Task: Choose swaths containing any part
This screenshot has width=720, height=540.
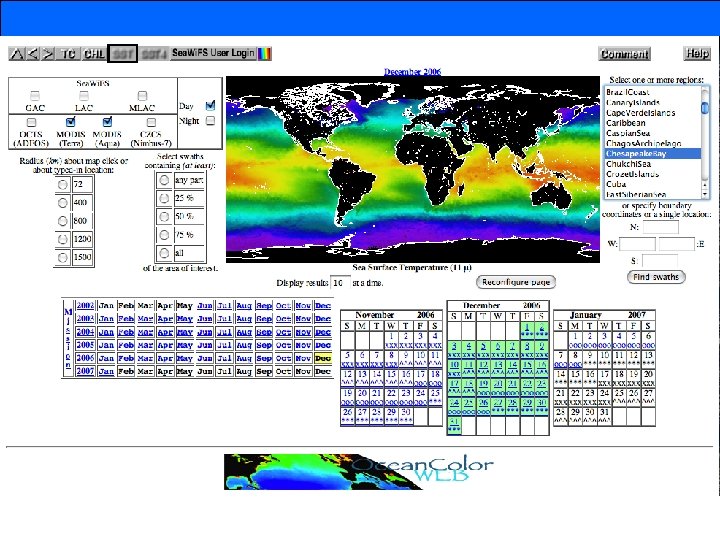Action: [164, 180]
